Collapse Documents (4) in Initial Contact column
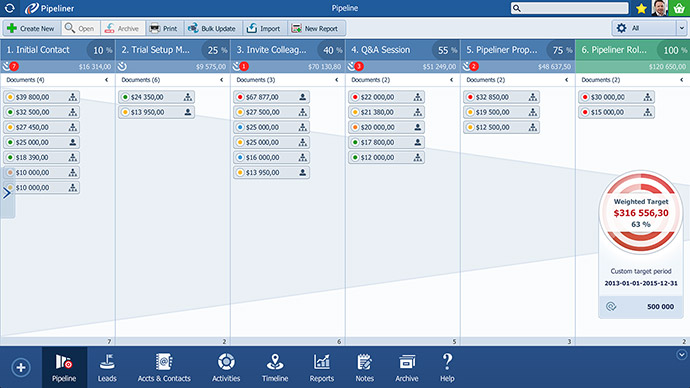This screenshot has width=690, height=388. (x=106, y=80)
